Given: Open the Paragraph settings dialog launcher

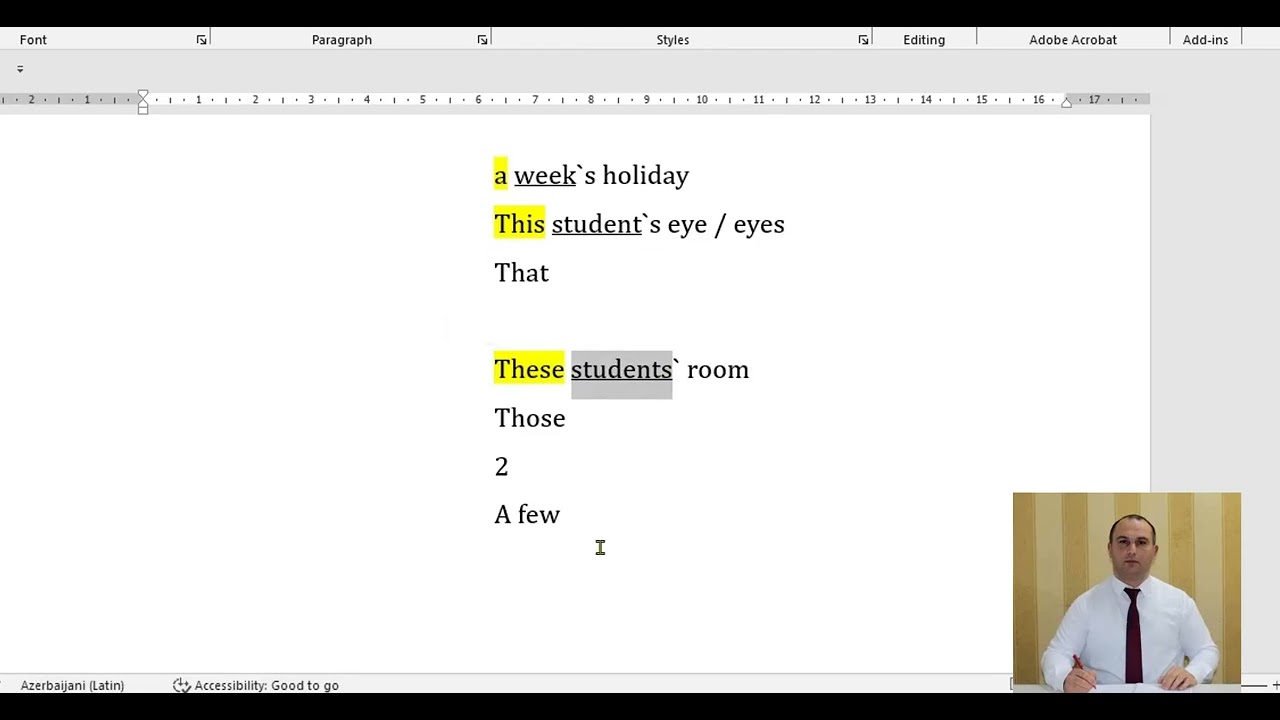Looking at the screenshot, I should (482, 40).
